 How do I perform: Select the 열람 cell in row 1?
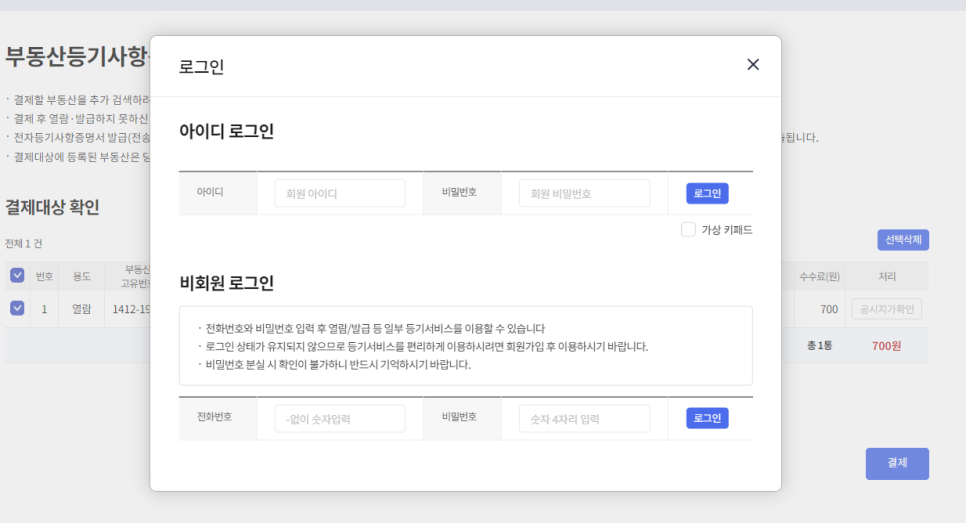point(81,310)
